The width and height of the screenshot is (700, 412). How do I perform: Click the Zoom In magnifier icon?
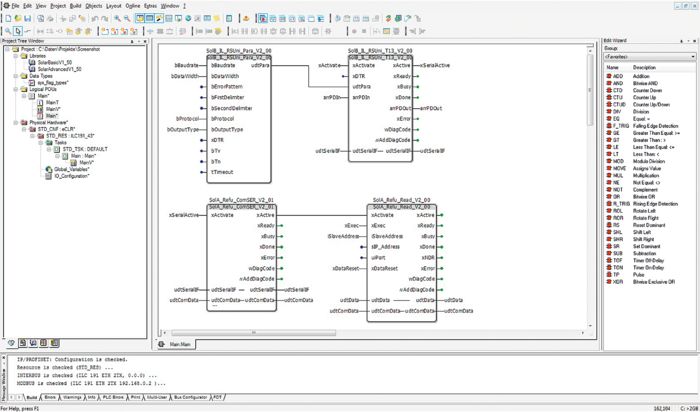click(x=117, y=18)
